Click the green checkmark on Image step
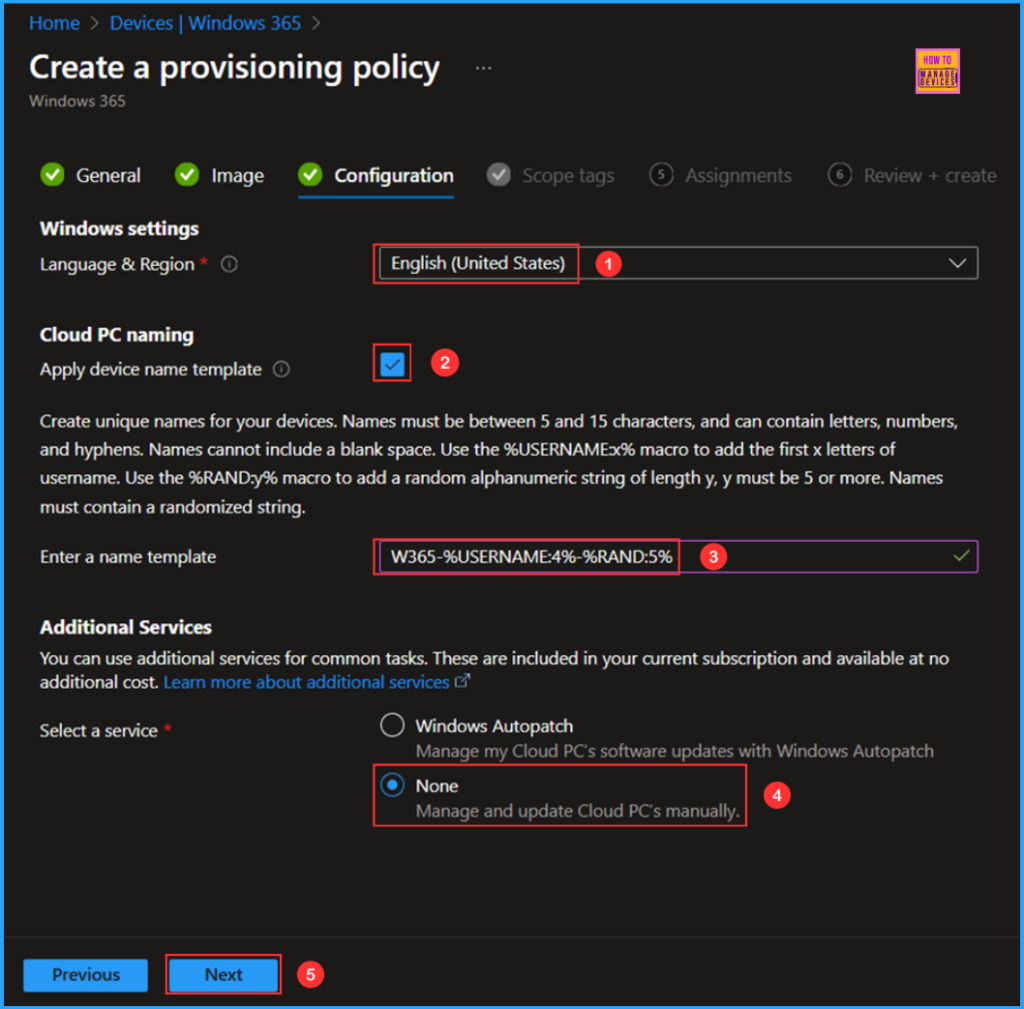Viewport: 1024px width, 1009px height. click(x=187, y=175)
